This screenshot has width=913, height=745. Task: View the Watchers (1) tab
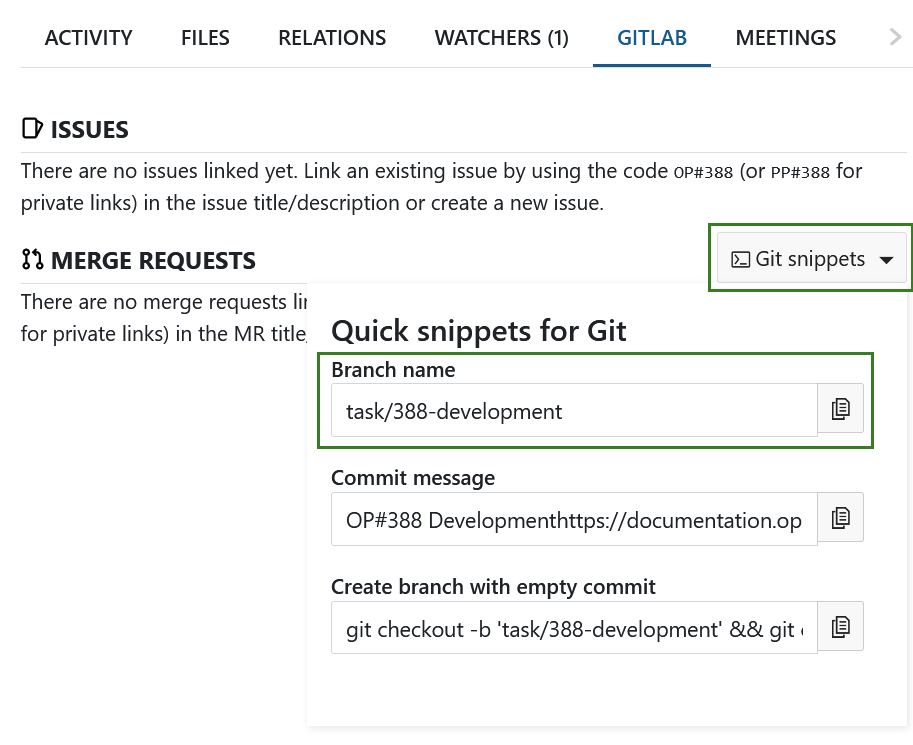click(x=501, y=37)
